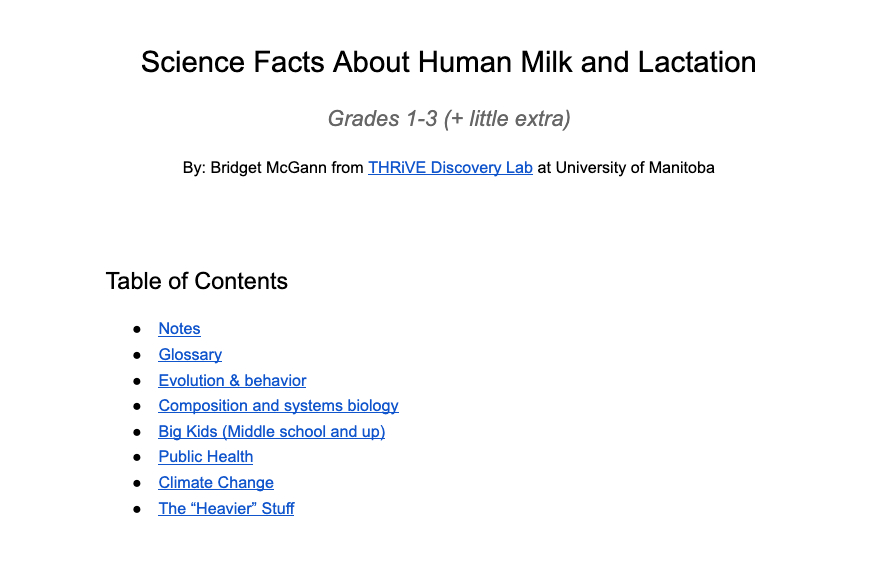Click the document title about Human Milk

tap(448, 62)
